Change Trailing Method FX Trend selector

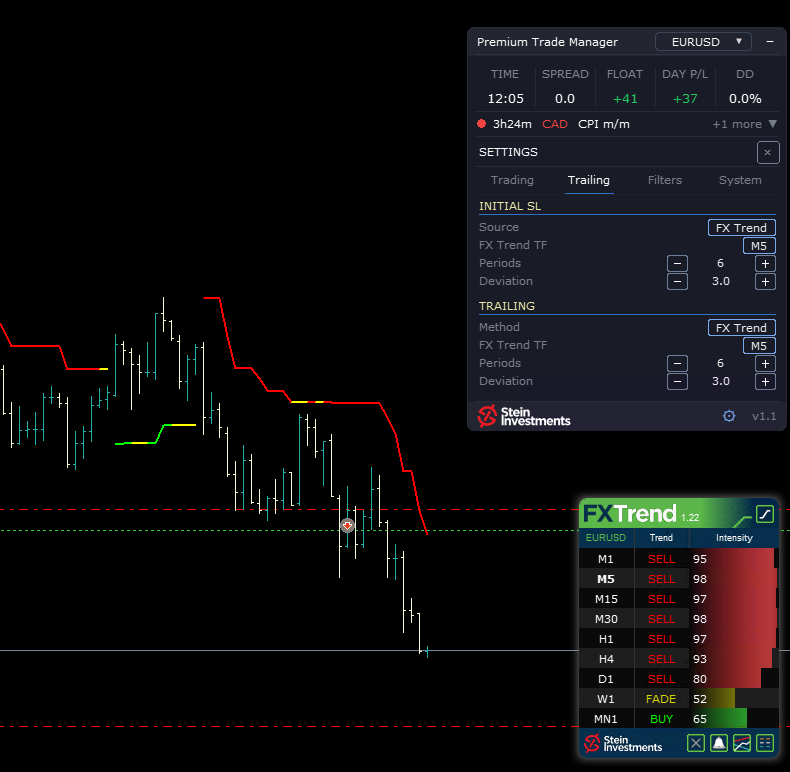point(741,328)
